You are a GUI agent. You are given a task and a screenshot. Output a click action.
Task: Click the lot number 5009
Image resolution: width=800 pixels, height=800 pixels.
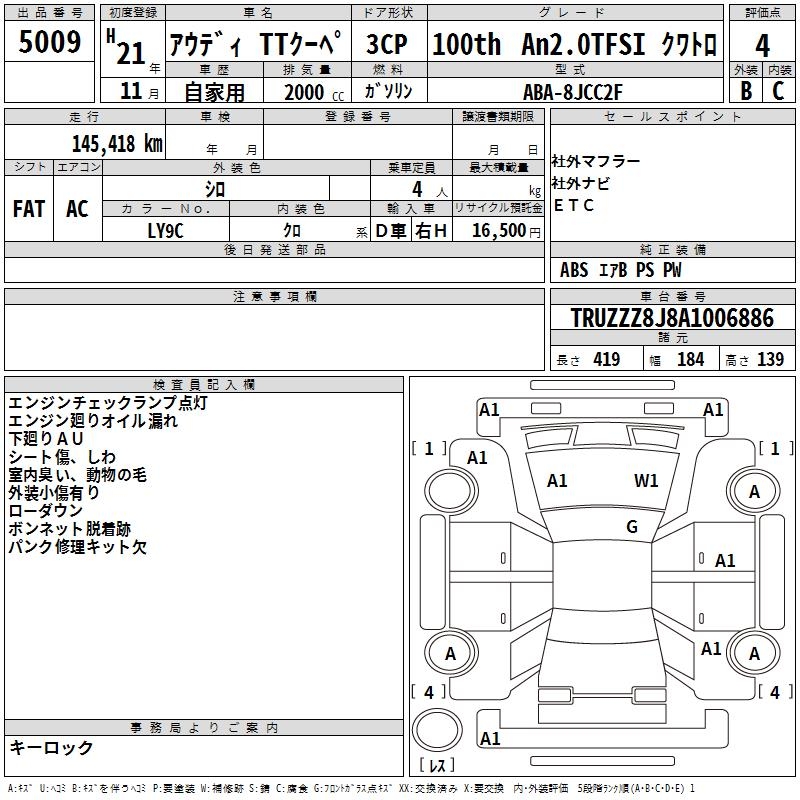[49, 42]
